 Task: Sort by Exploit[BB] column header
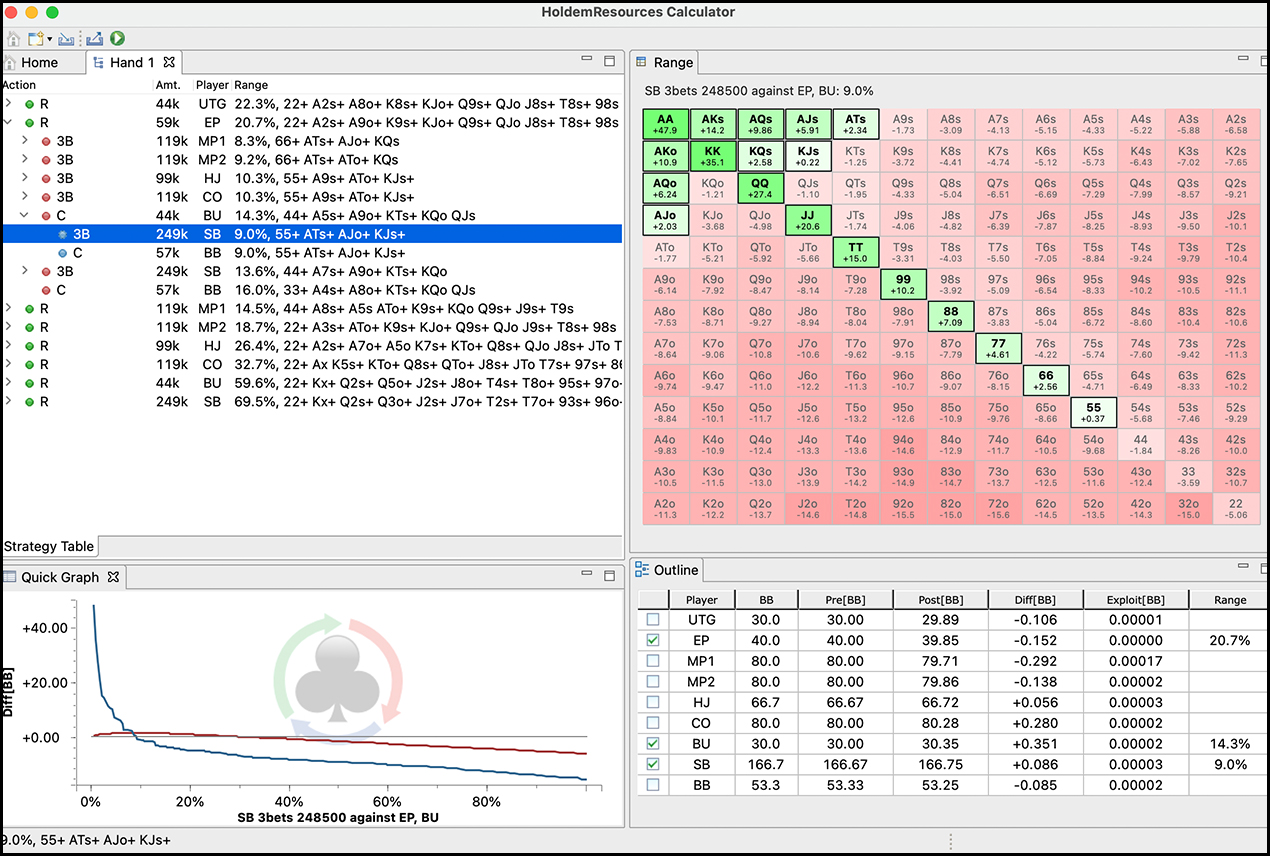(1136, 600)
